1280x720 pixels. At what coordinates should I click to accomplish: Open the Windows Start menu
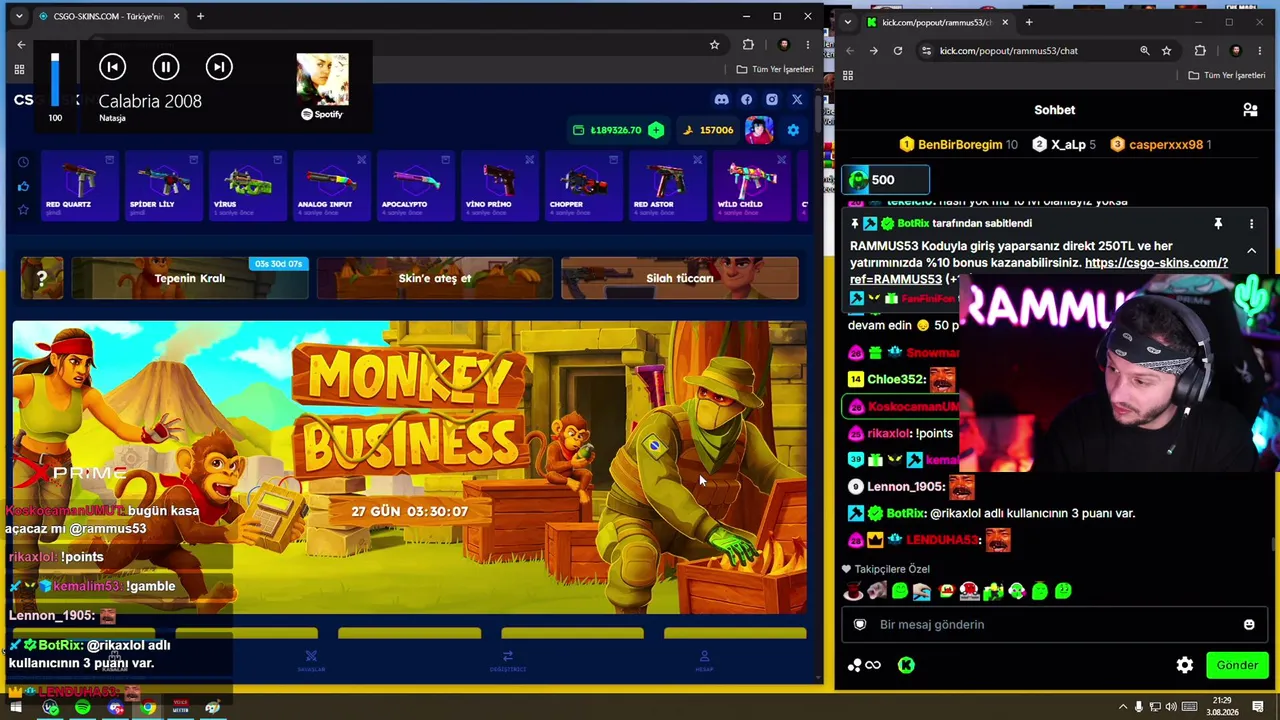pyautogui.click(x=16, y=708)
